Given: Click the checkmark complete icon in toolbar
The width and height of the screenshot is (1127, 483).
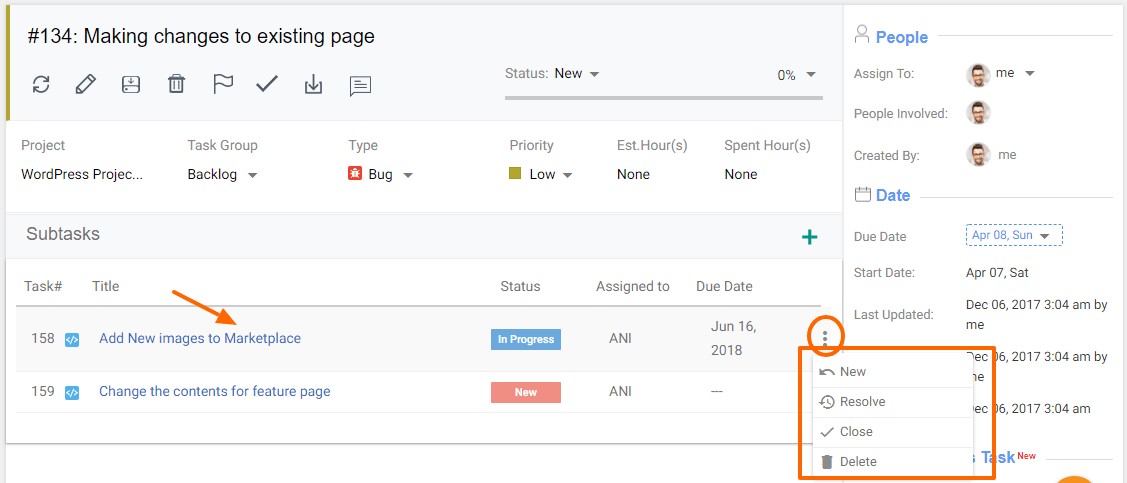Looking at the screenshot, I should pyautogui.click(x=267, y=84).
